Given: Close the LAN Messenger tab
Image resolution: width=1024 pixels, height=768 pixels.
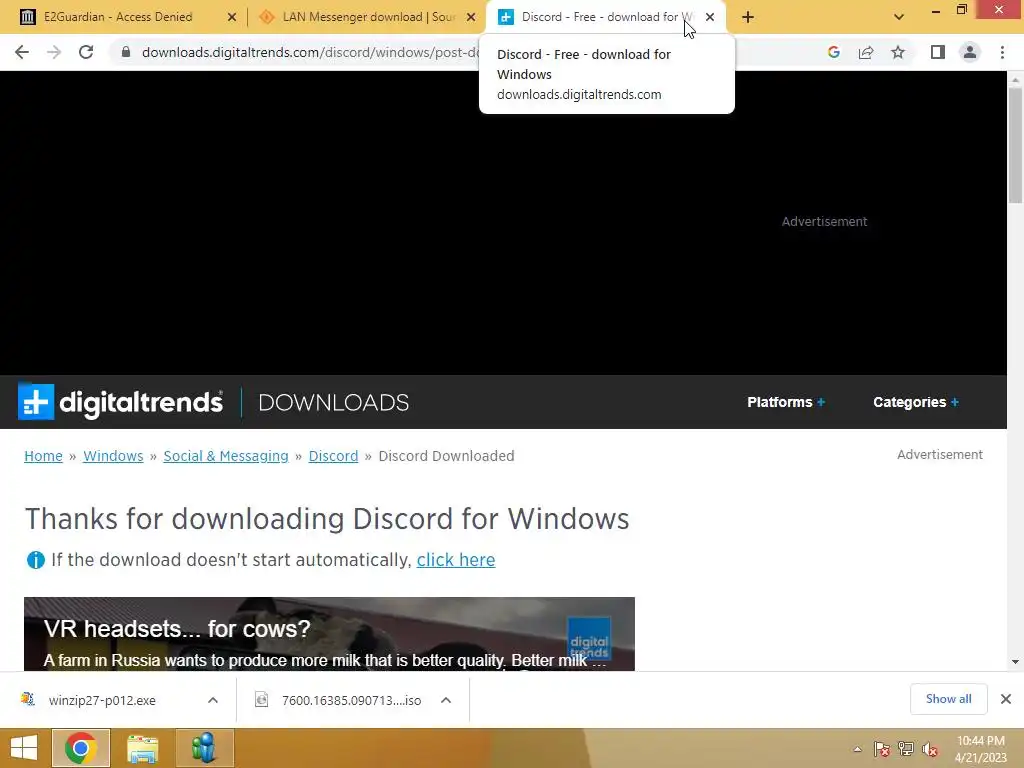Looking at the screenshot, I should (x=471, y=17).
